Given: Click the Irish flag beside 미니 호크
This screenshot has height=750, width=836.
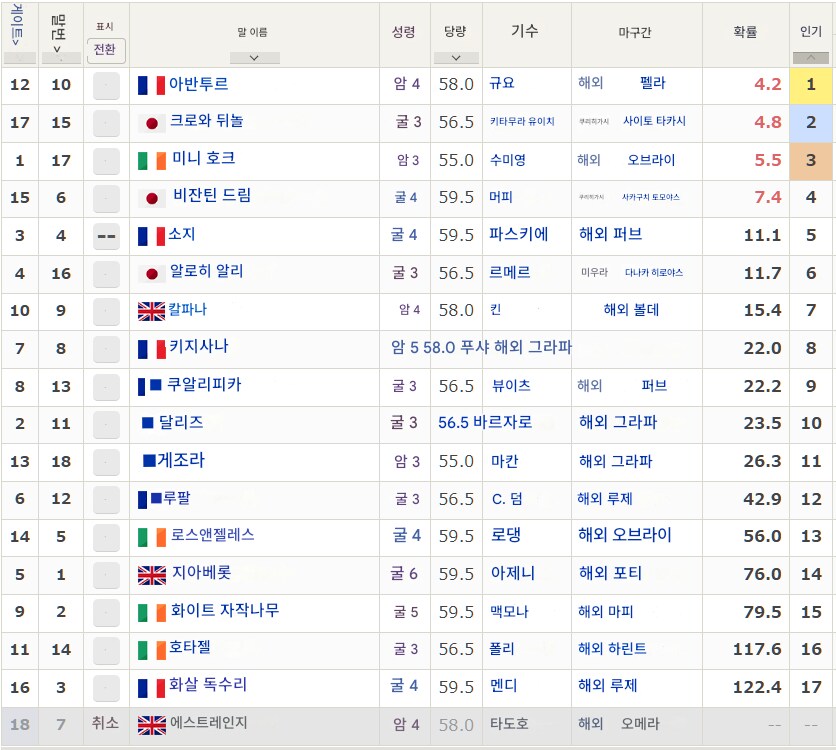Looking at the screenshot, I should (x=150, y=161).
